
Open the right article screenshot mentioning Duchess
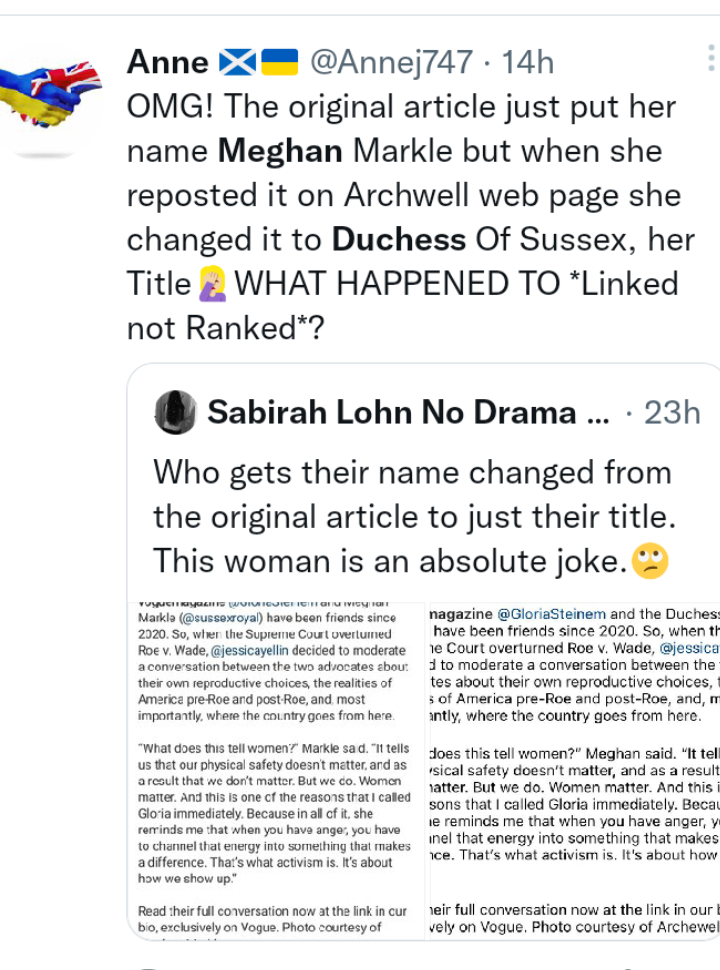pyautogui.click(x=574, y=770)
